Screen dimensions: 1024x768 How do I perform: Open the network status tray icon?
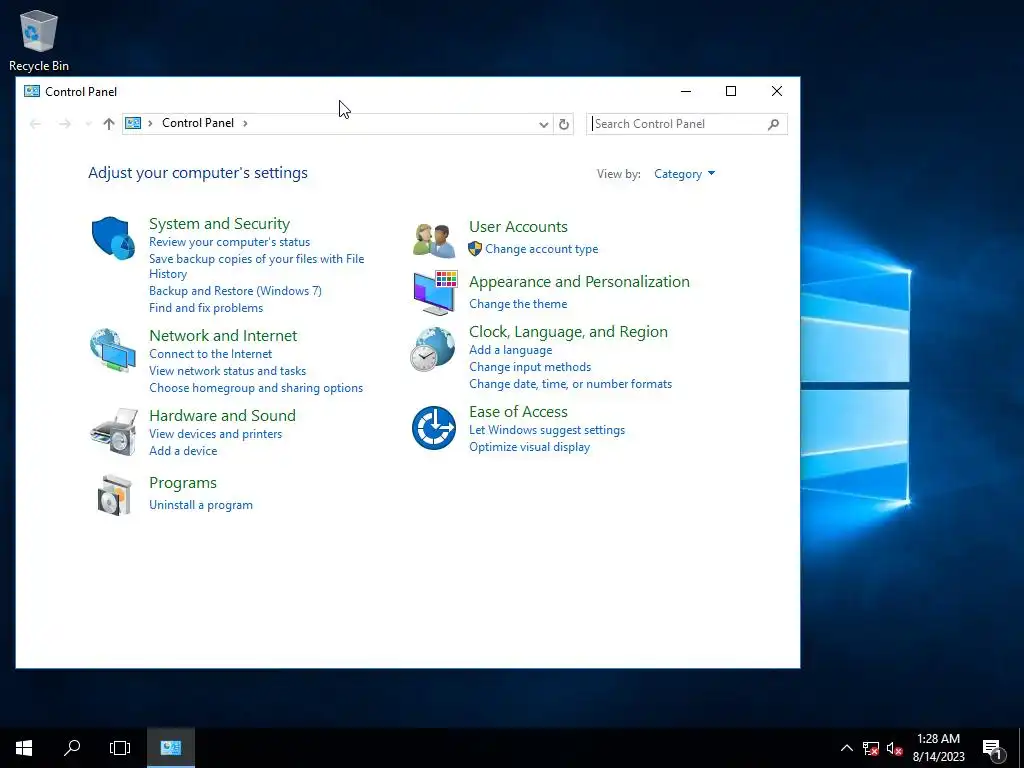coord(871,748)
